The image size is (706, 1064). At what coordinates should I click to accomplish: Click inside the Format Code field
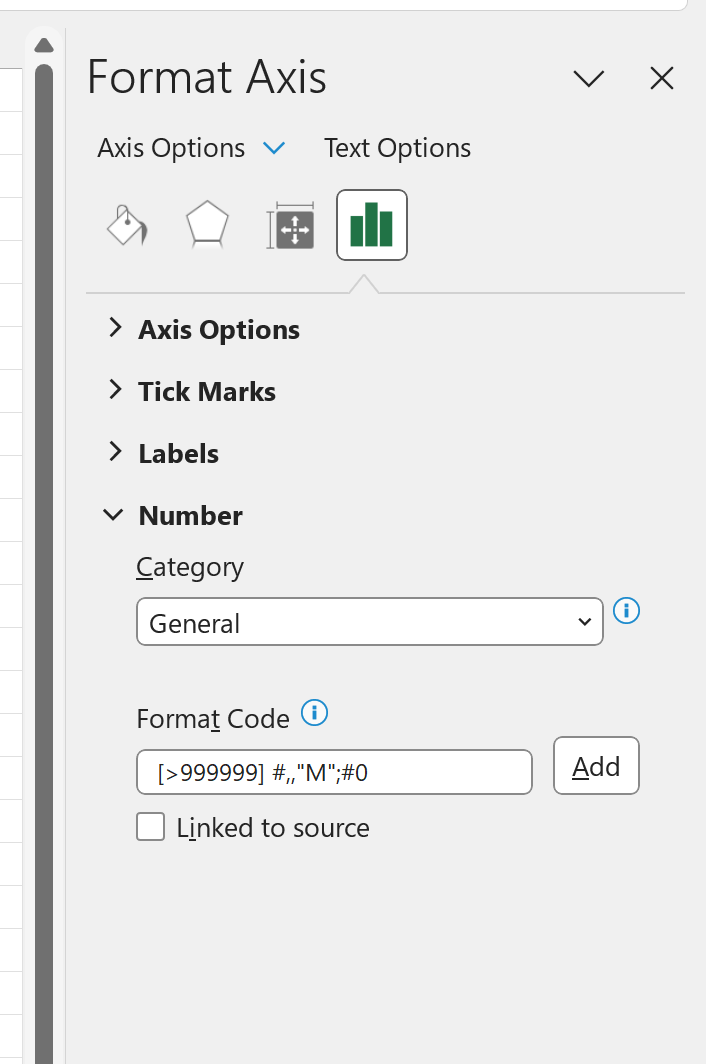pos(333,771)
